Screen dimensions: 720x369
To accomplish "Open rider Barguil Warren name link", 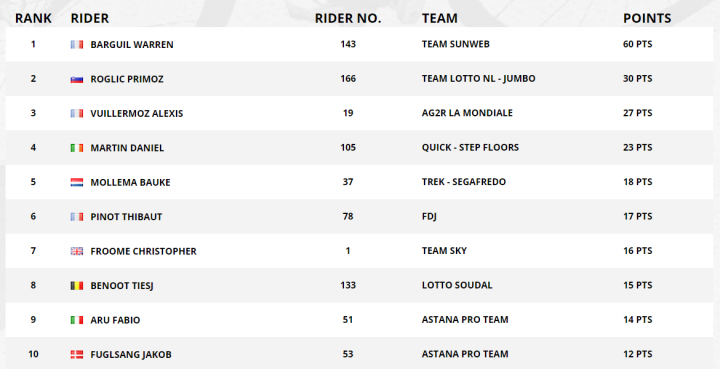I will pyautogui.click(x=132, y=45).
